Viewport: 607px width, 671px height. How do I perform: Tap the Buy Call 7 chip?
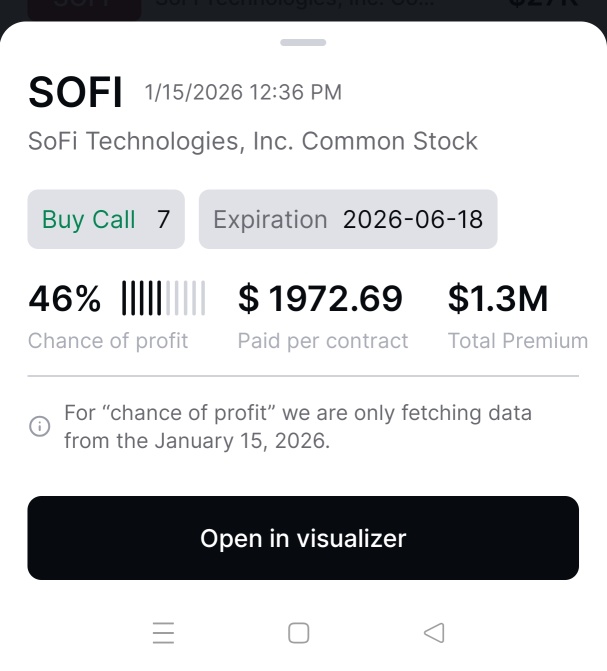tap(106, 219)
